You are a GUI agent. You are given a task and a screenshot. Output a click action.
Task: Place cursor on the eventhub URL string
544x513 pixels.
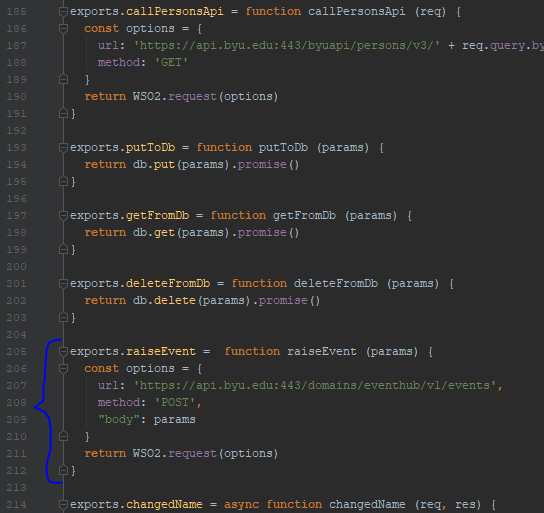tap(315, 385)
